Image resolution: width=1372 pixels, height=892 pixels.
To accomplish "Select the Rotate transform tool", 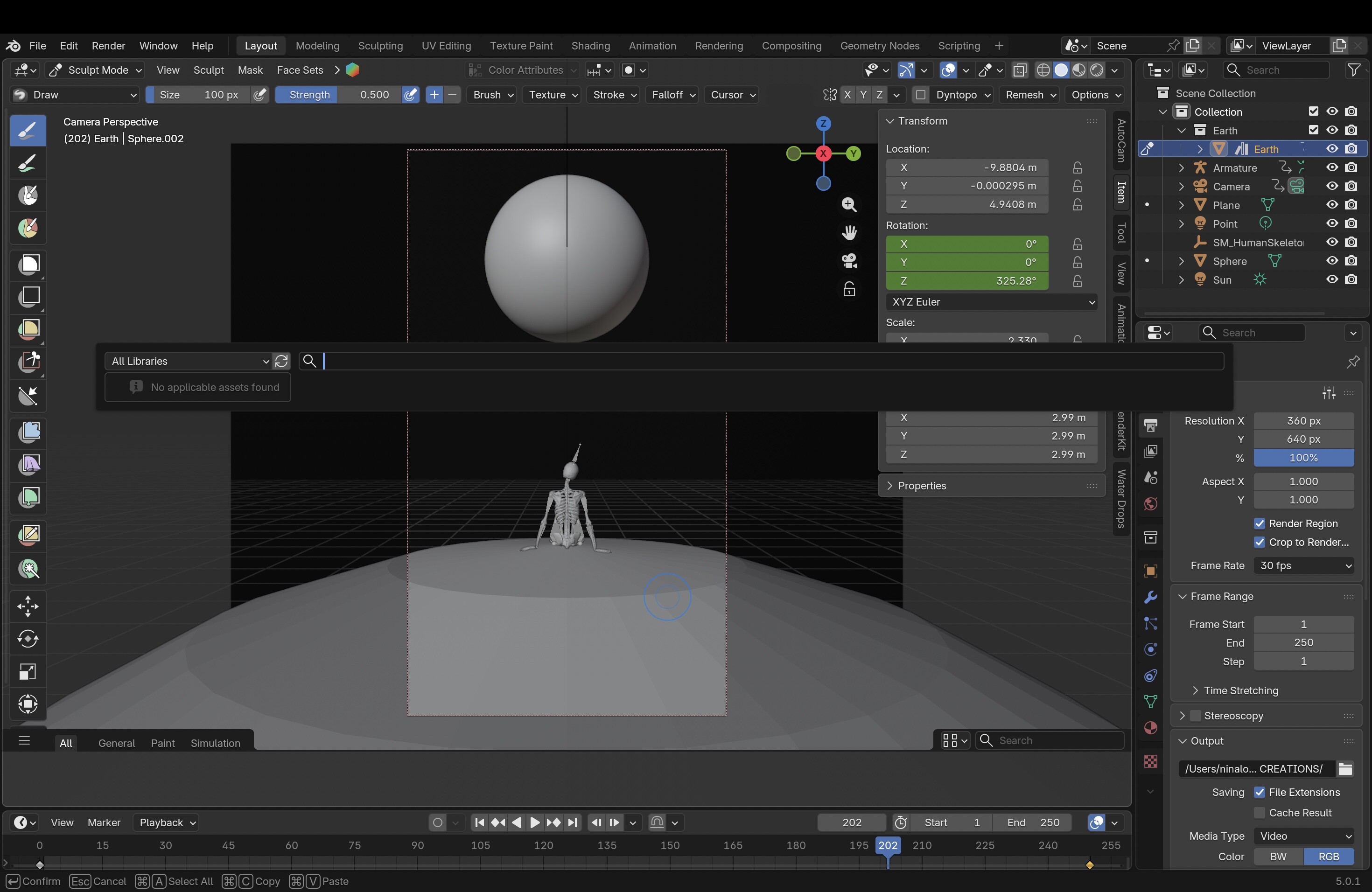I will 28,639.
